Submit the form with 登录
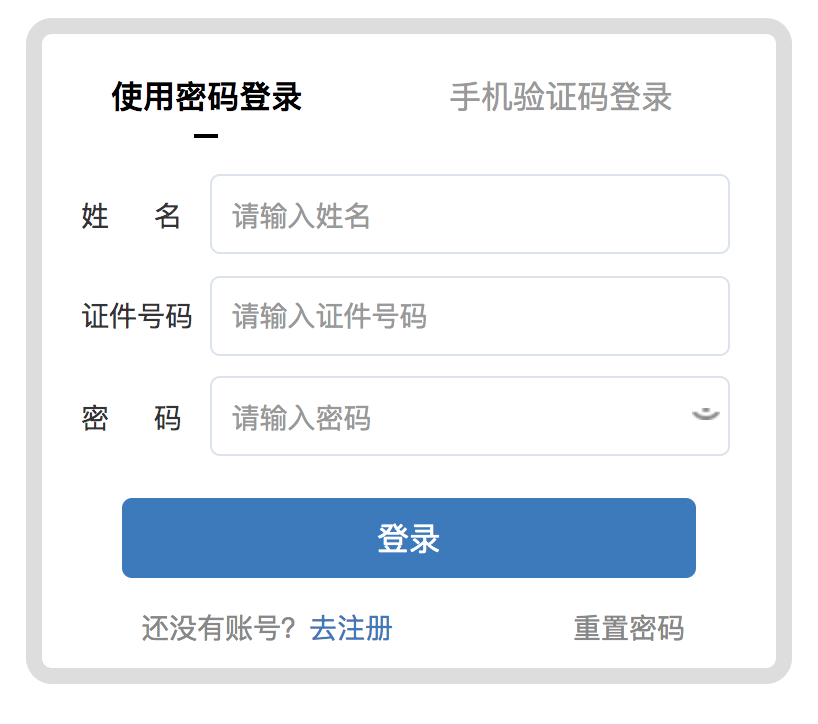 pos(408,538)
